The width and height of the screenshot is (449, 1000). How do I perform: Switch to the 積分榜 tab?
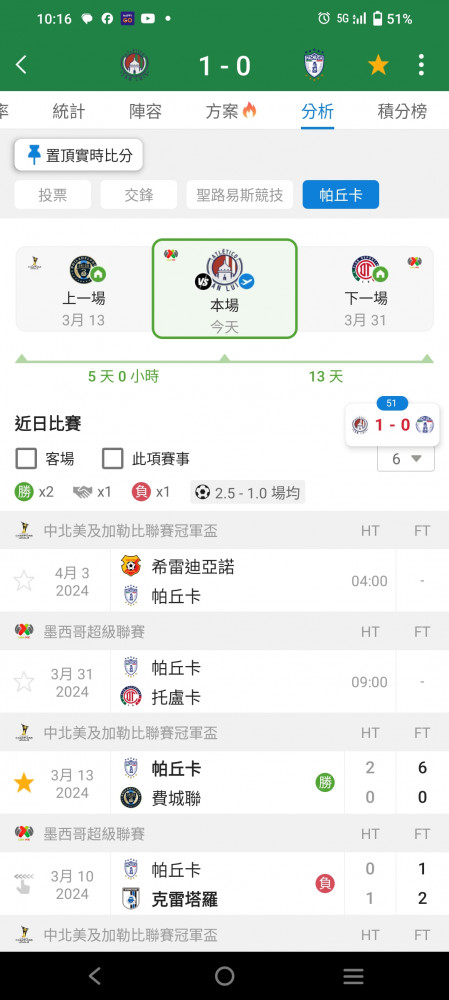pyautogui.click(x=402, y=111)
